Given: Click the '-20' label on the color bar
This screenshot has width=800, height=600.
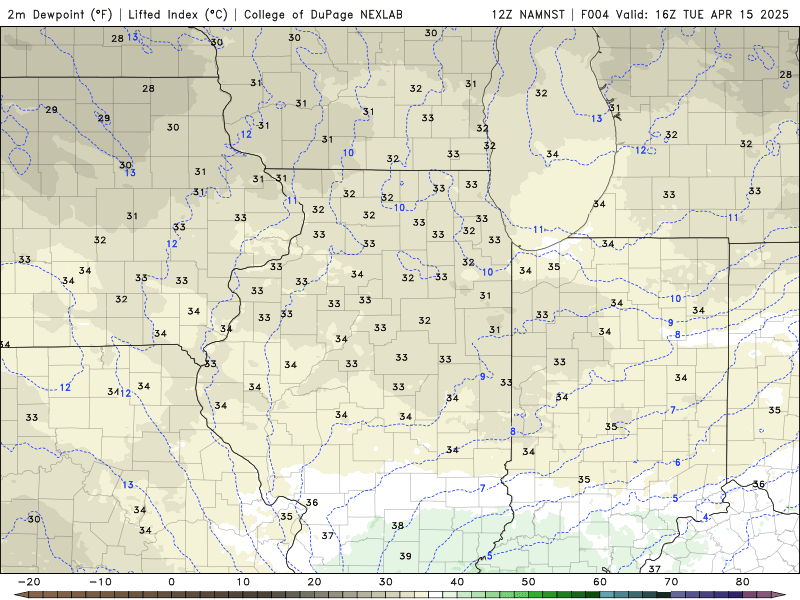Looking at the screenshot, I should pos(29,582).
